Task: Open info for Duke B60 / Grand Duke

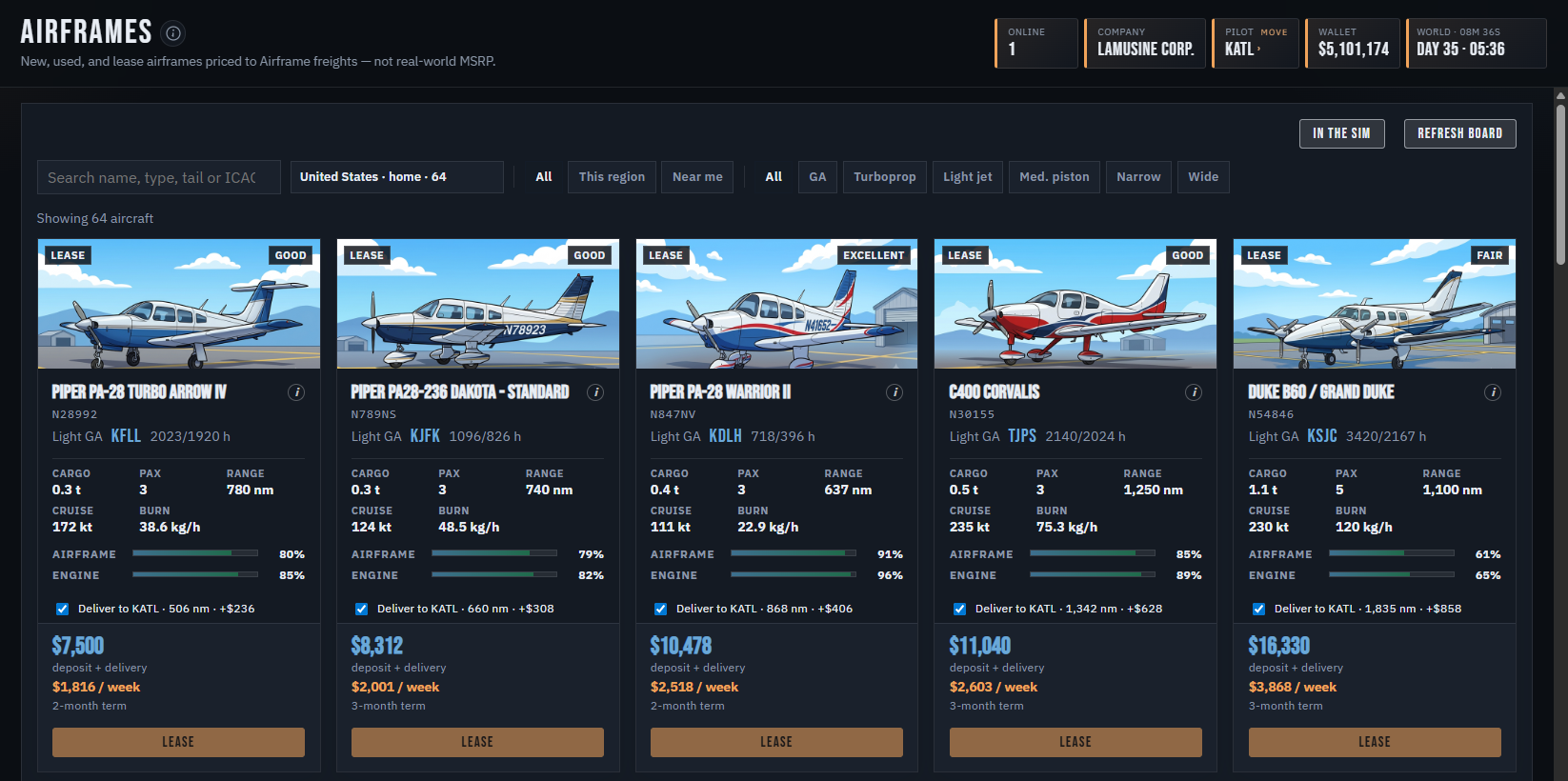Action: click(x=1493, y=392)
